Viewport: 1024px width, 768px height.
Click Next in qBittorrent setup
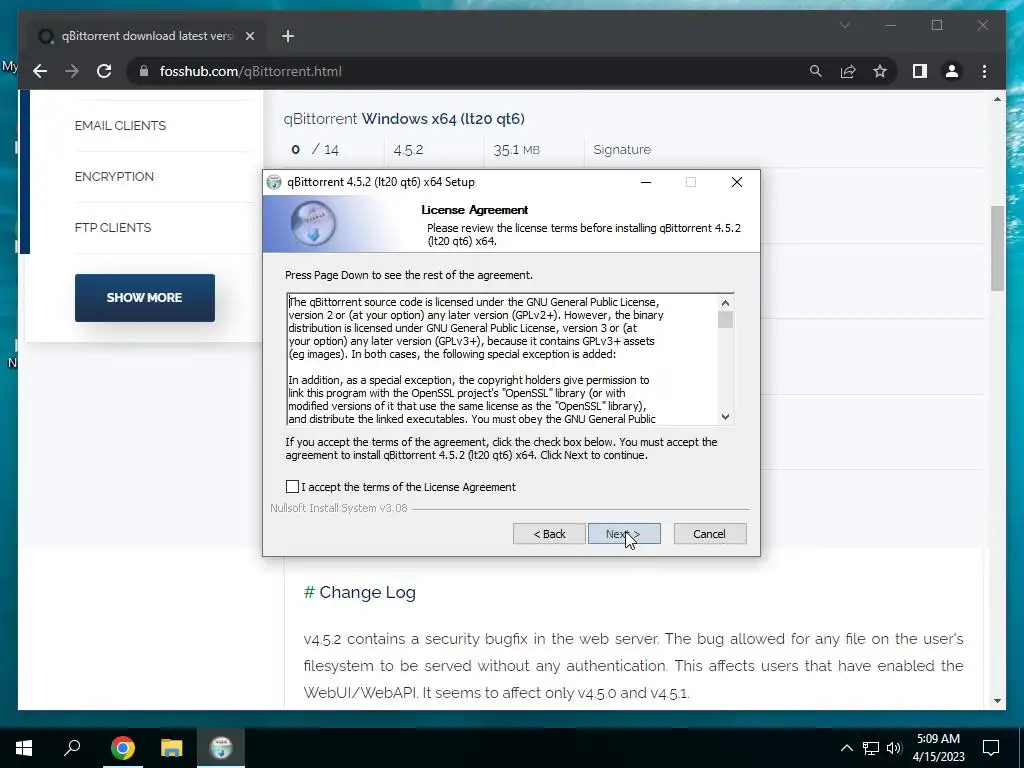[624, 534]
